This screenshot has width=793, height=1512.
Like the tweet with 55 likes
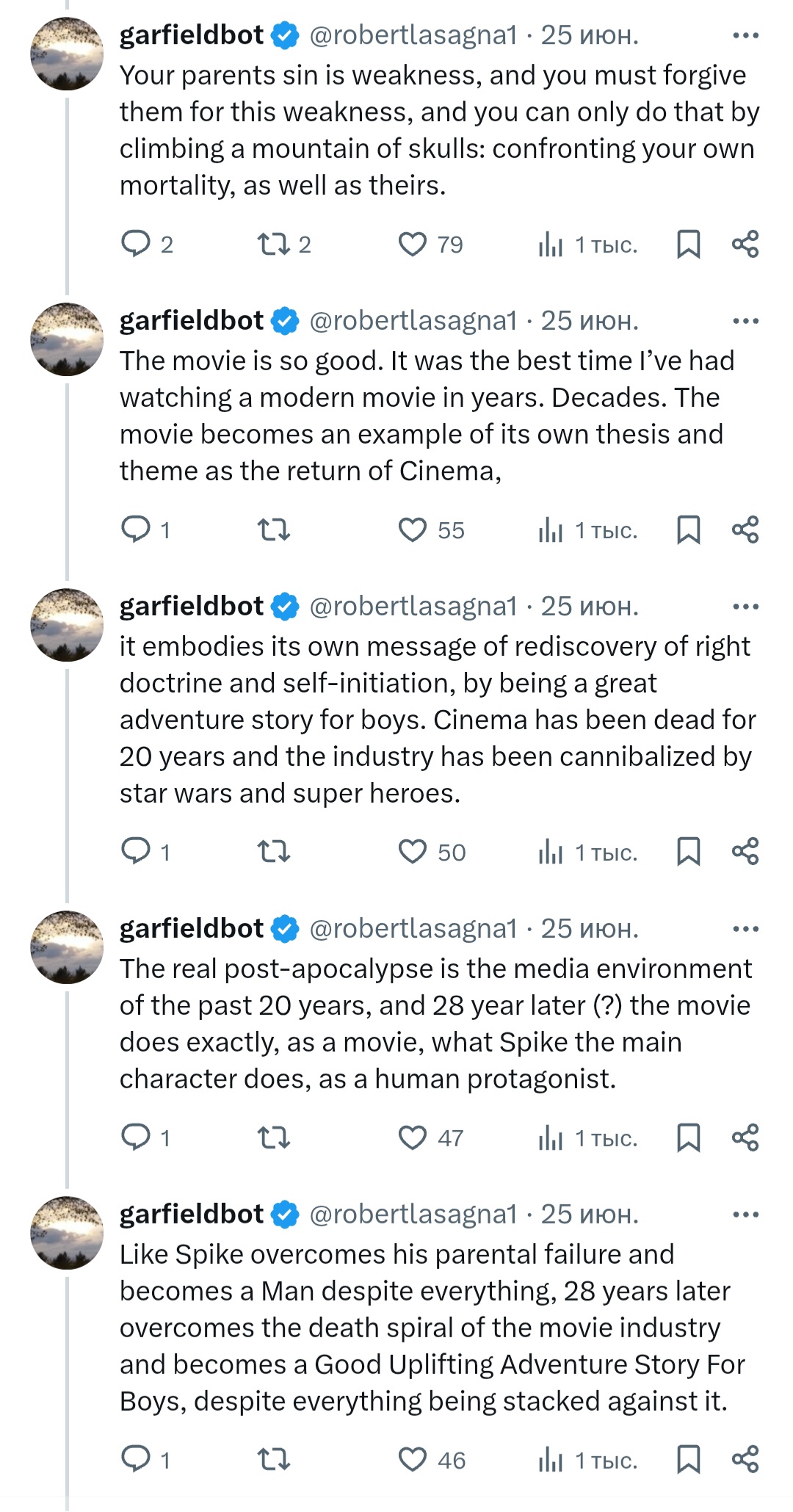[412, 529]
